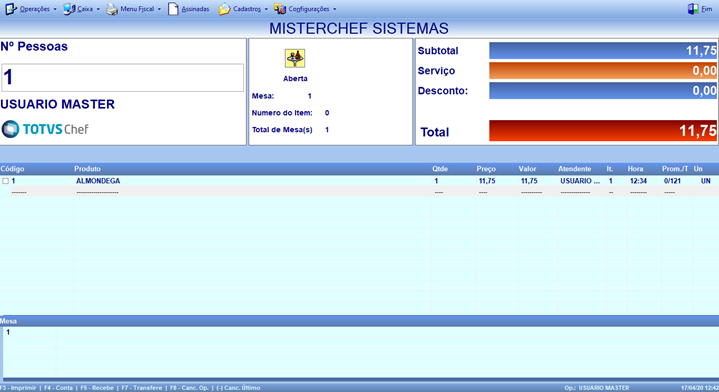This screenshot has height=392, width=719.
Task: Expand the Configurações dropdown arrow
Action: coord(335,9)
